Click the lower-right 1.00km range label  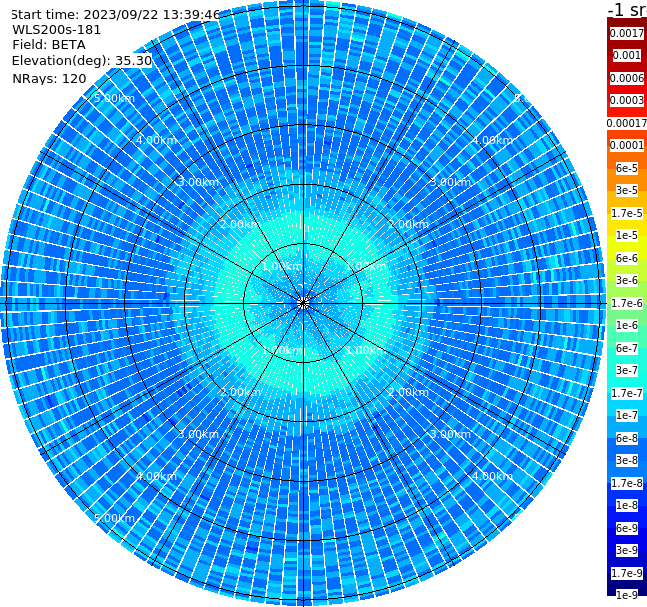(x=366, y=350)
